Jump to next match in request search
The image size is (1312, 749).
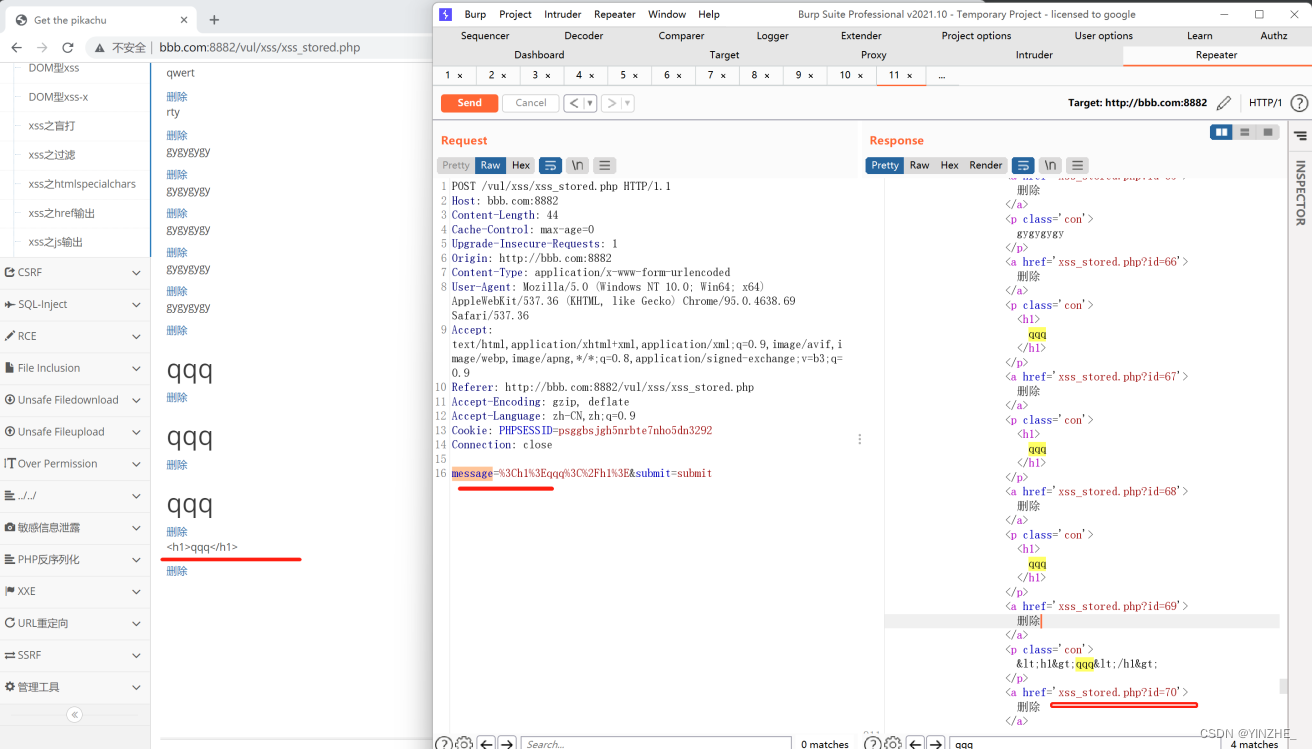point(507,743)
